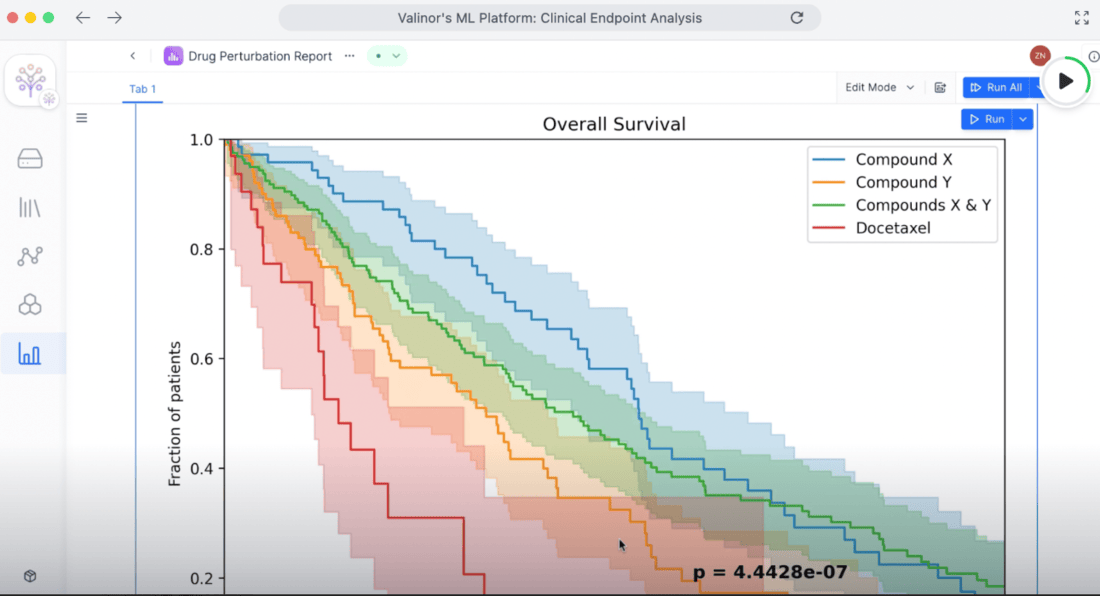Viewport: 1100px width, 596px height.
Task: Click the tree logo at top left
Action: [x=31, y=81]
